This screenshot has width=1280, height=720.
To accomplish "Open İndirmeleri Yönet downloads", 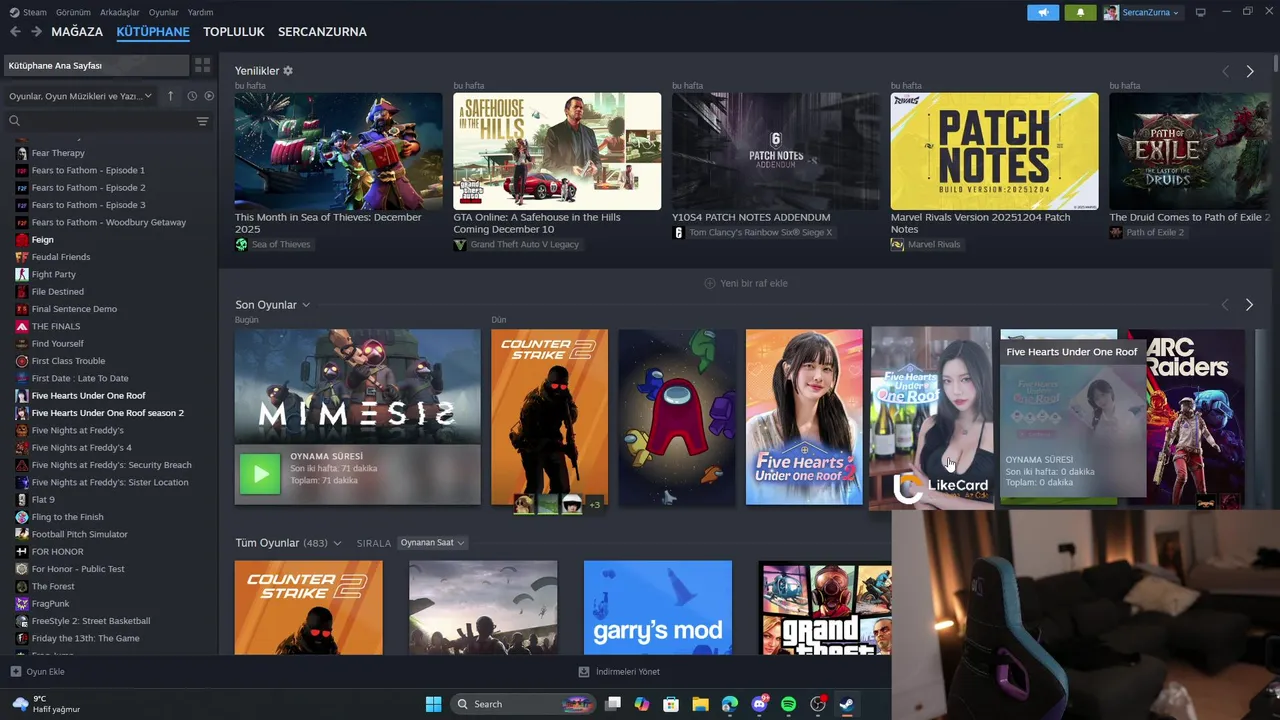I will [620, 672].
